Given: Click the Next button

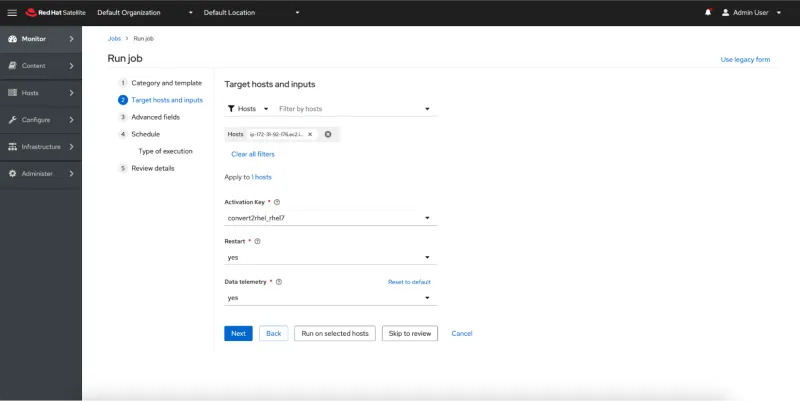Looking at the screenshot, I should tap(238, 333).
